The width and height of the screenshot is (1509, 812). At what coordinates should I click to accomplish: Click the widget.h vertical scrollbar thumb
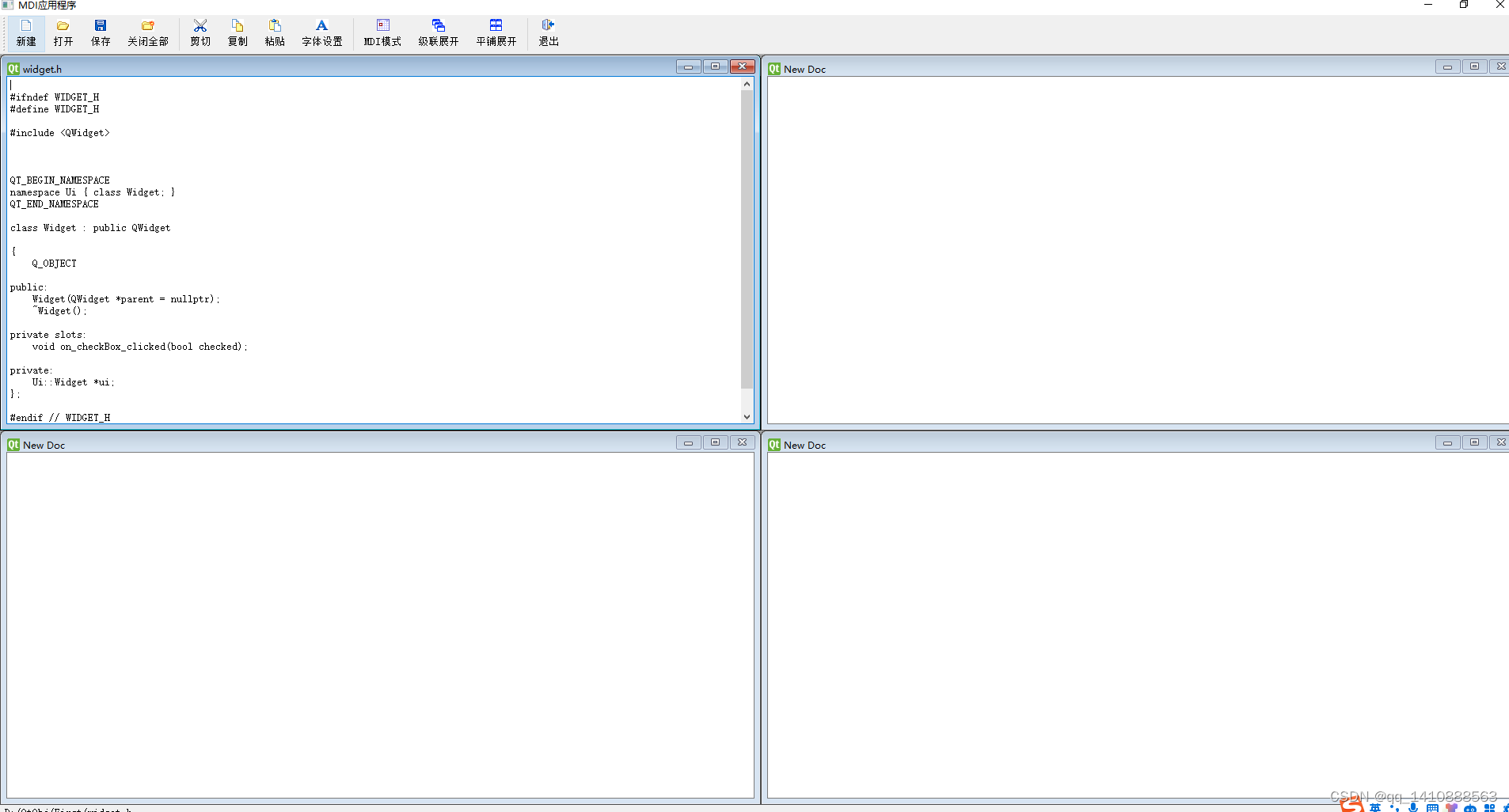point(747,239)
